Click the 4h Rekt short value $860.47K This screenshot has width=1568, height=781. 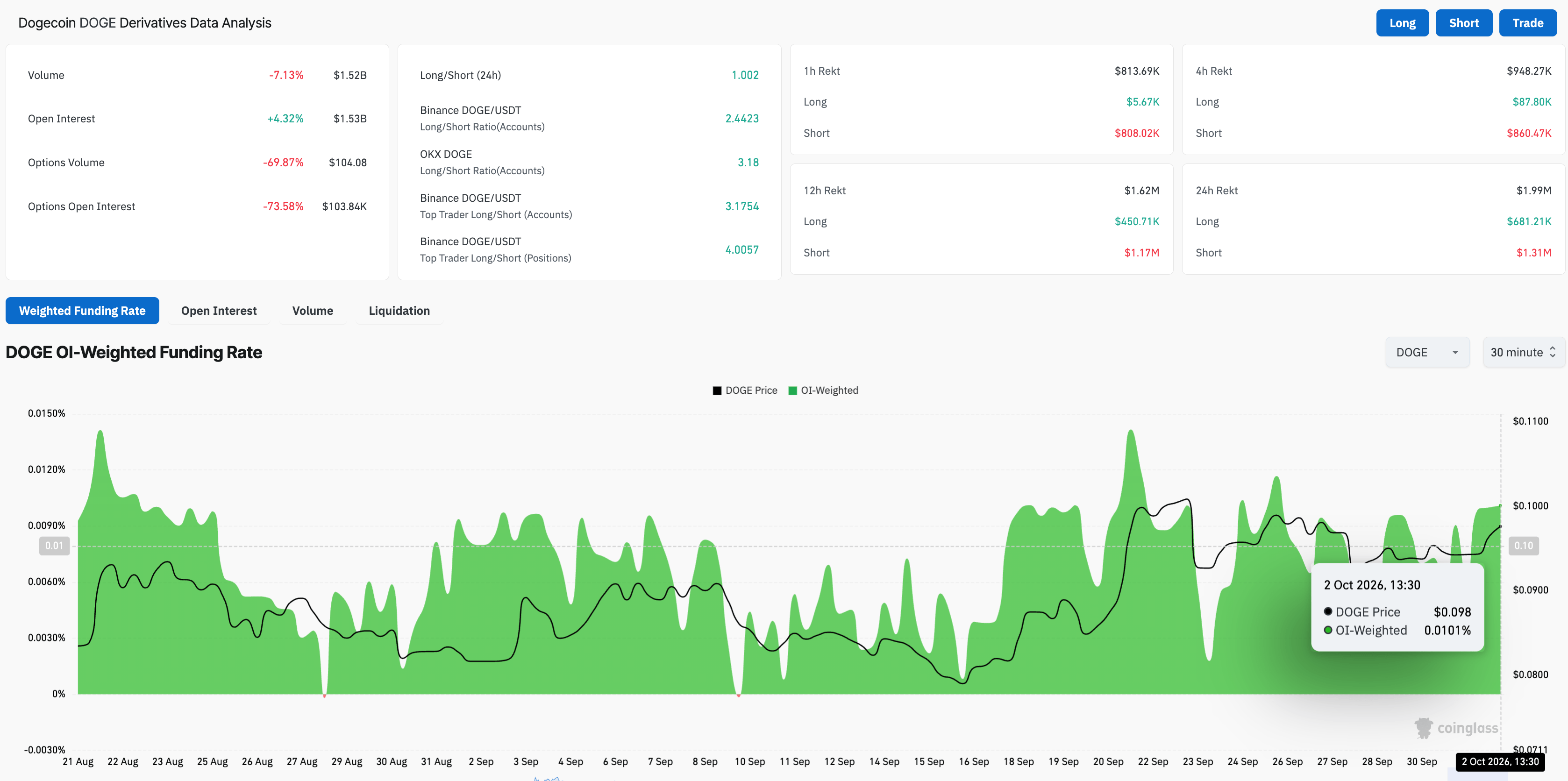click(x=1529, y=133)
